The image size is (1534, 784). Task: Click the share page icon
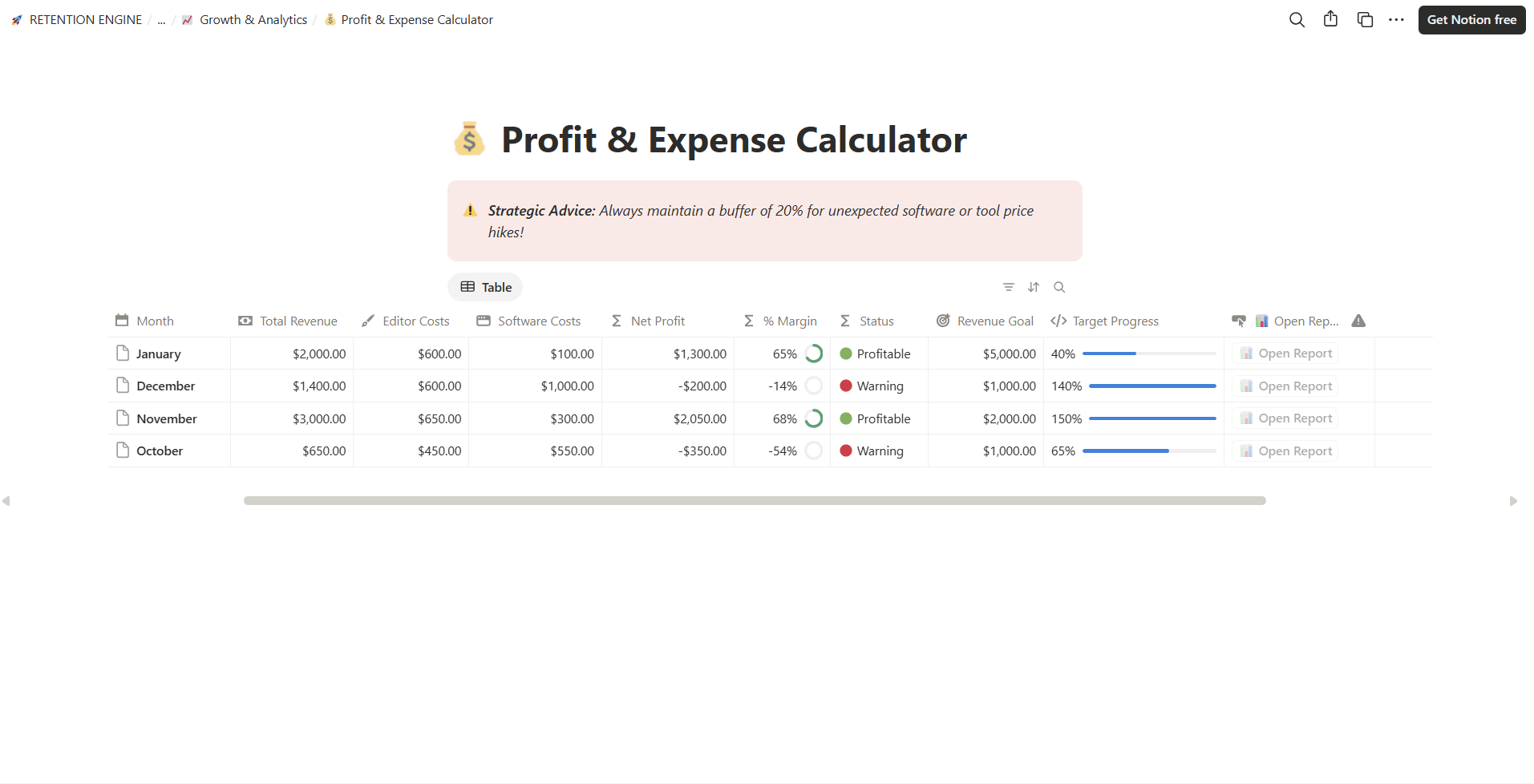tap(1331, 19)
